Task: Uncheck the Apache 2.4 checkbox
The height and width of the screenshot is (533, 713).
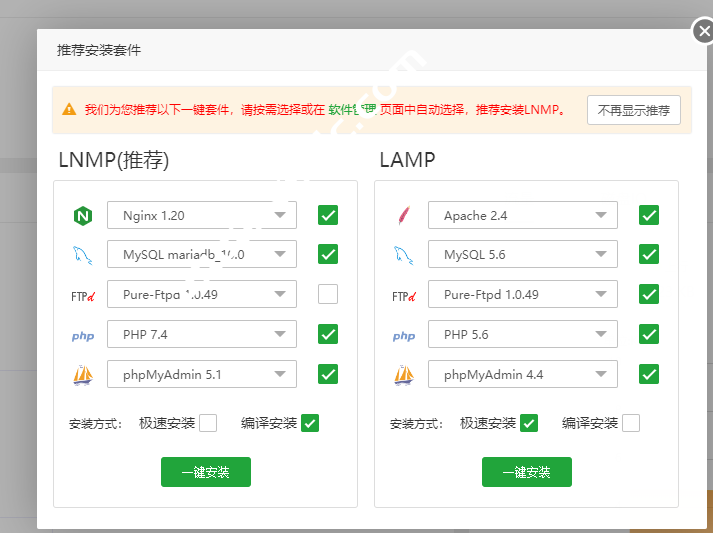Action: (x=649, y=215)
